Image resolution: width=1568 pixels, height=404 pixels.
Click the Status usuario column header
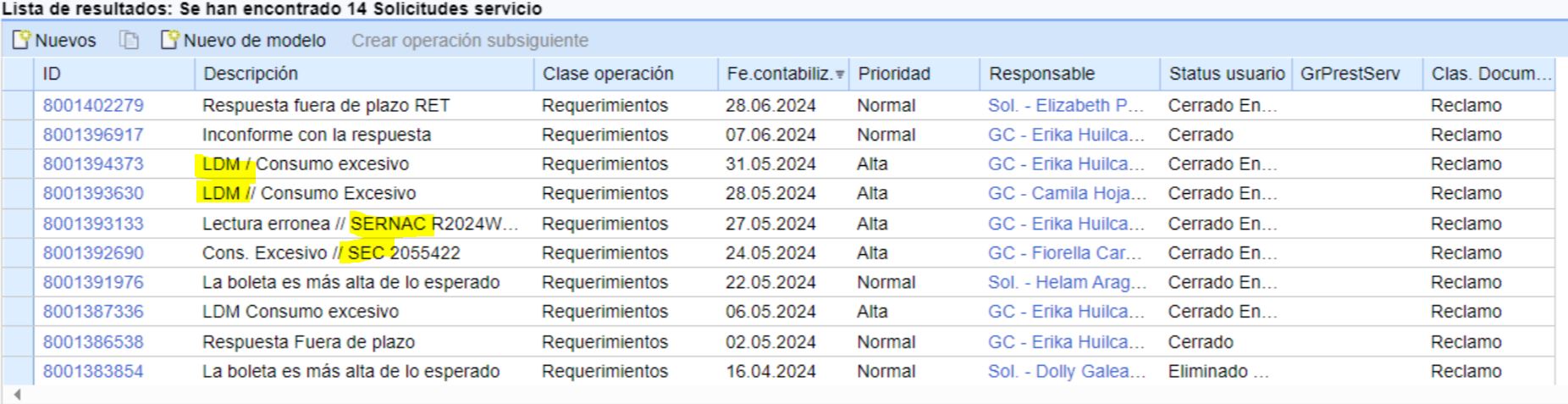point(1226,74)
